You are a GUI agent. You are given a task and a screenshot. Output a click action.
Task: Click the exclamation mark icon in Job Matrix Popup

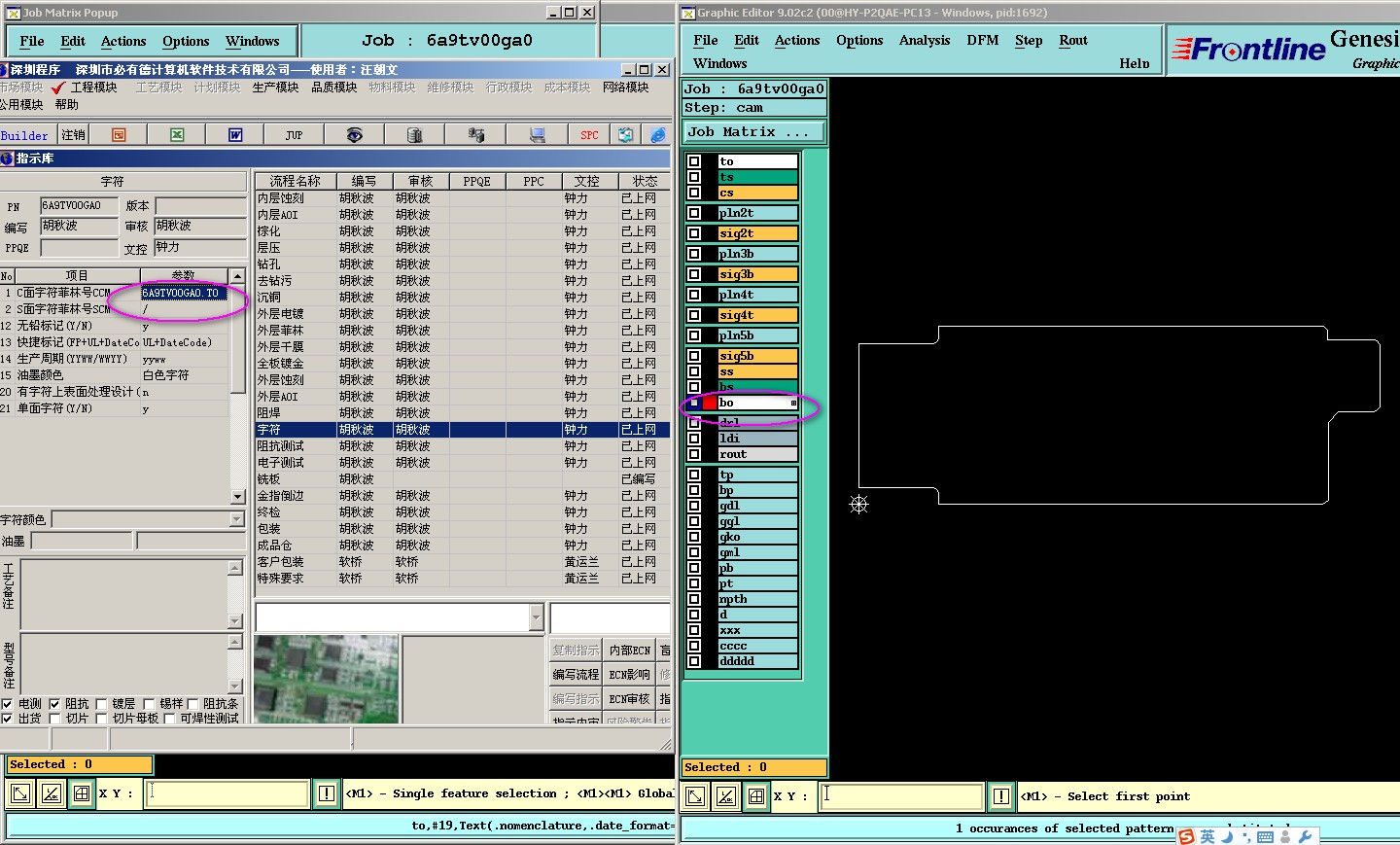(x=327, y=794)
